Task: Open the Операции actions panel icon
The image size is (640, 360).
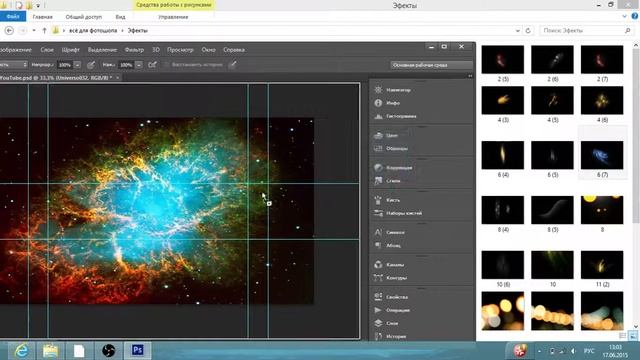Action: [378, 310]
